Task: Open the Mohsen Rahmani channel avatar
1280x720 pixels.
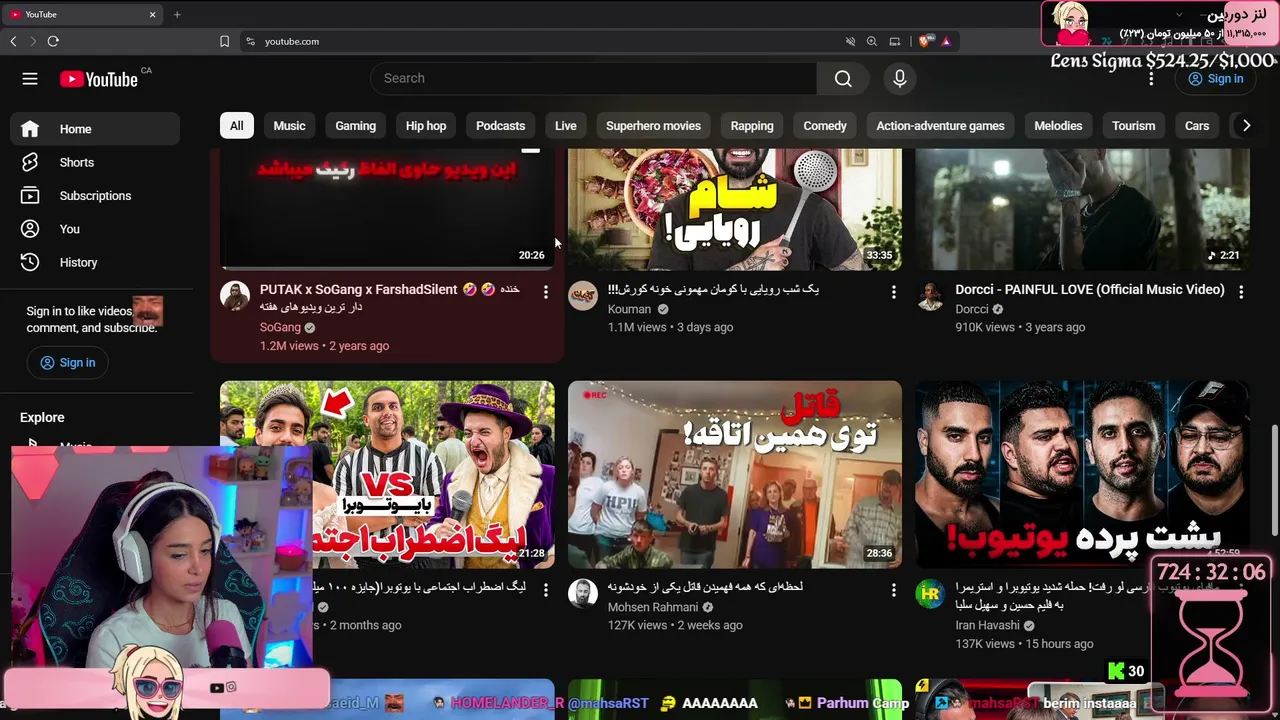Action: tap(583, 594)
